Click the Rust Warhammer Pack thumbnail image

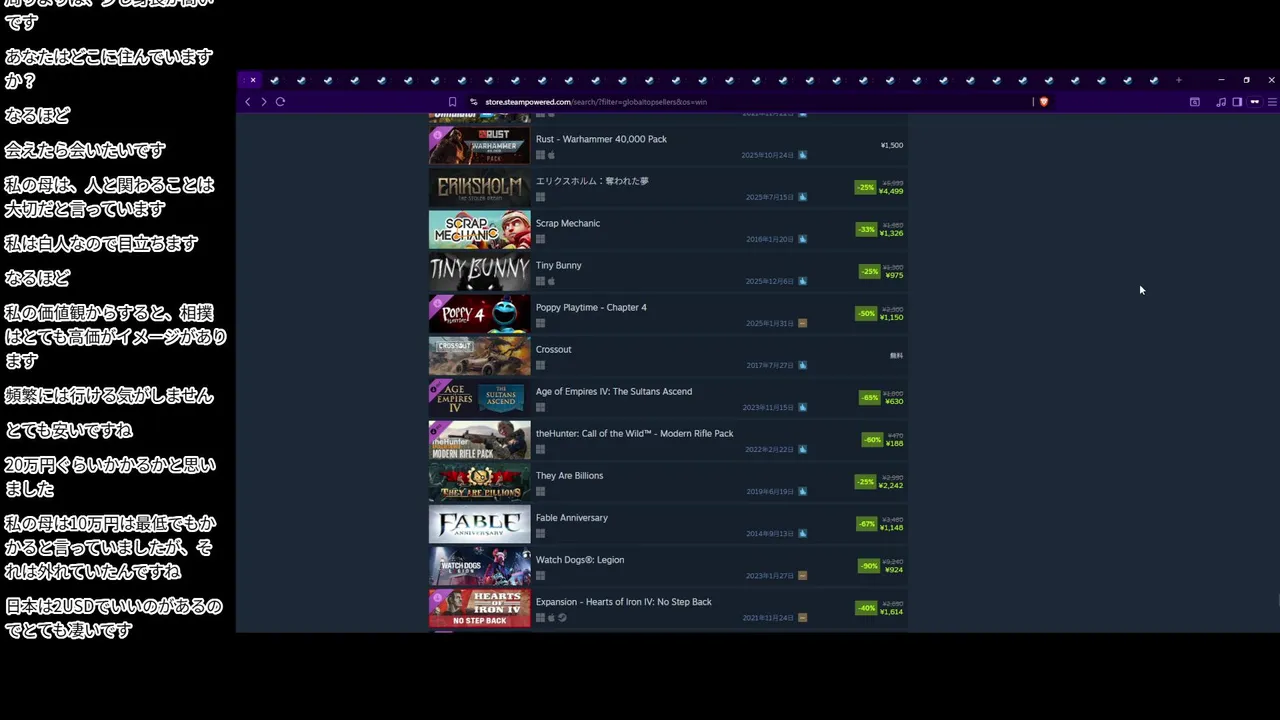(x=480, y=145)
